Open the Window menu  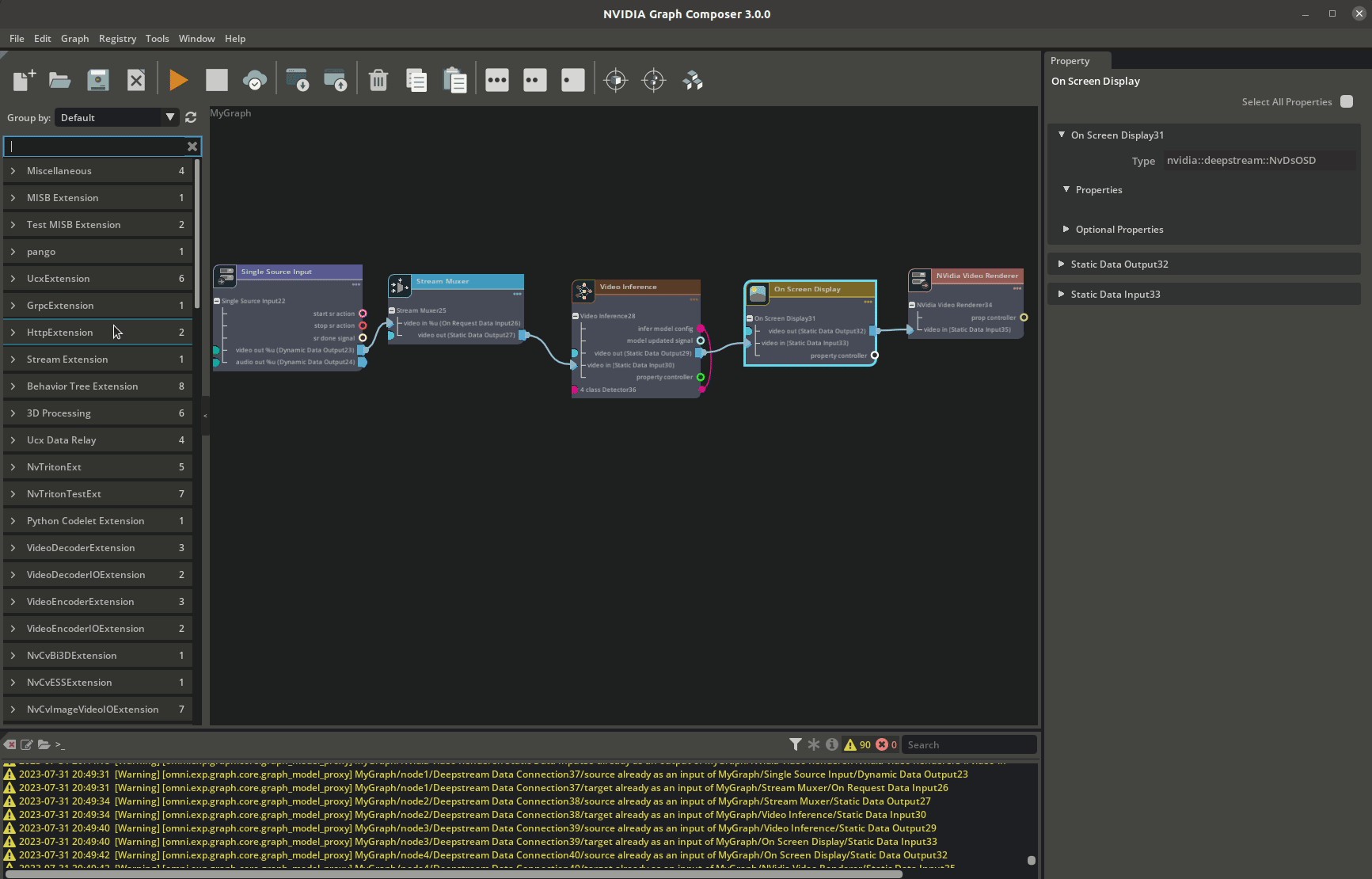pos(196,38)
